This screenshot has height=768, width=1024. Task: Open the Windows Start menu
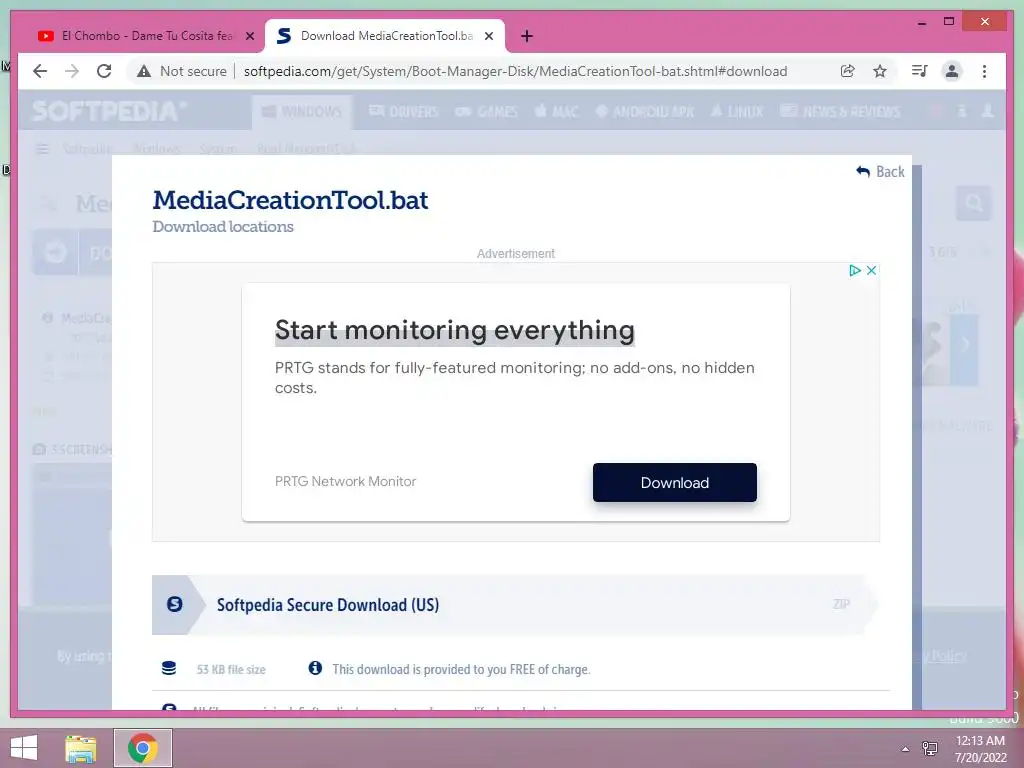(x=24, y=748)
